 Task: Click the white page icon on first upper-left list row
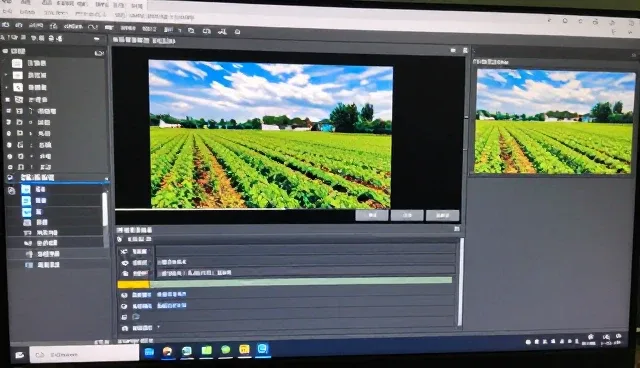(x=17, y=63)
